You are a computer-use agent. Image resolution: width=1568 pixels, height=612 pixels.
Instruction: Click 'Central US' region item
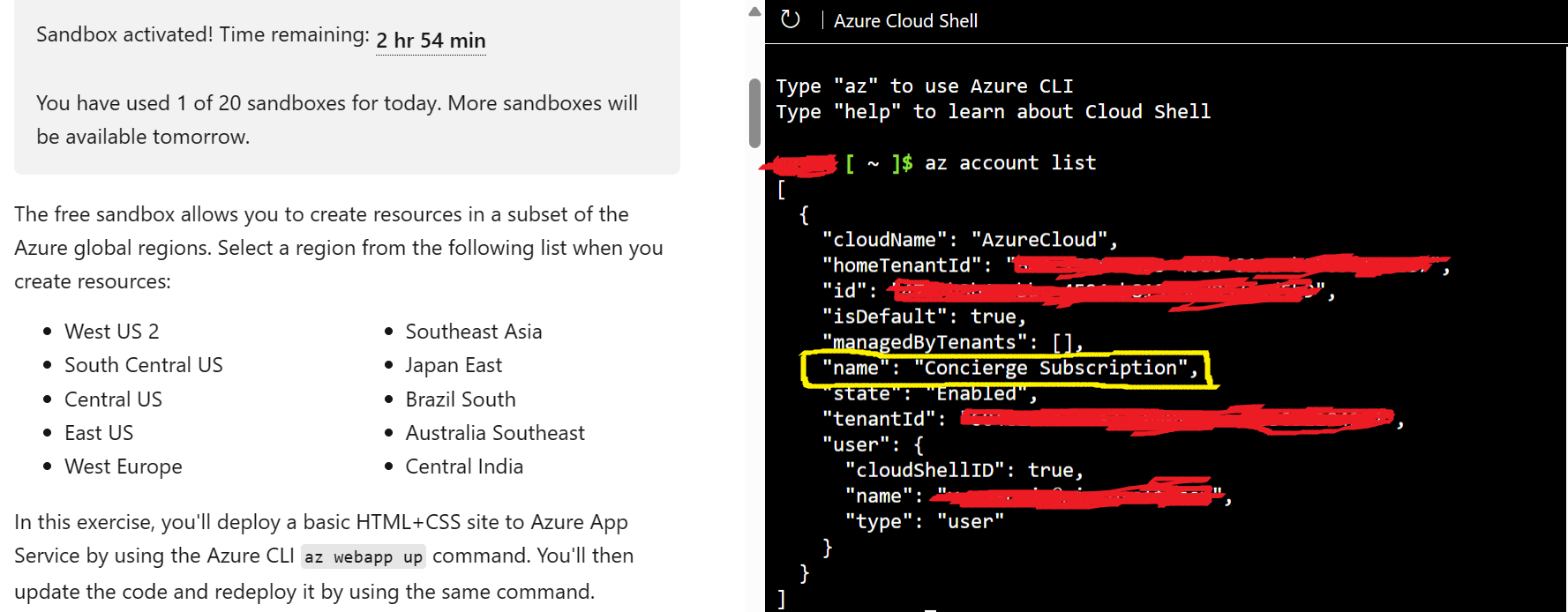(x=113, y=399)
